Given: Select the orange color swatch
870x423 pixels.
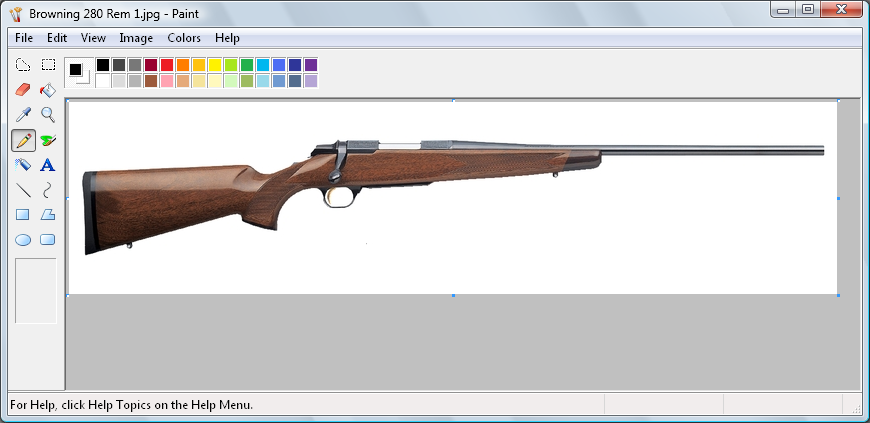Looking at the screenshot, I should 183,65.
